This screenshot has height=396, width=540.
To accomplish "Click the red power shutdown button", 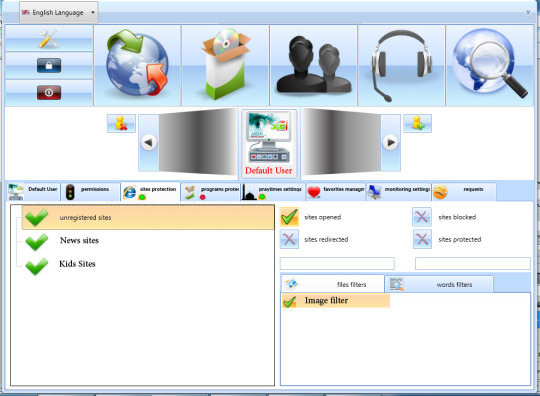I will pyautogui.click(x=49, y=93).
